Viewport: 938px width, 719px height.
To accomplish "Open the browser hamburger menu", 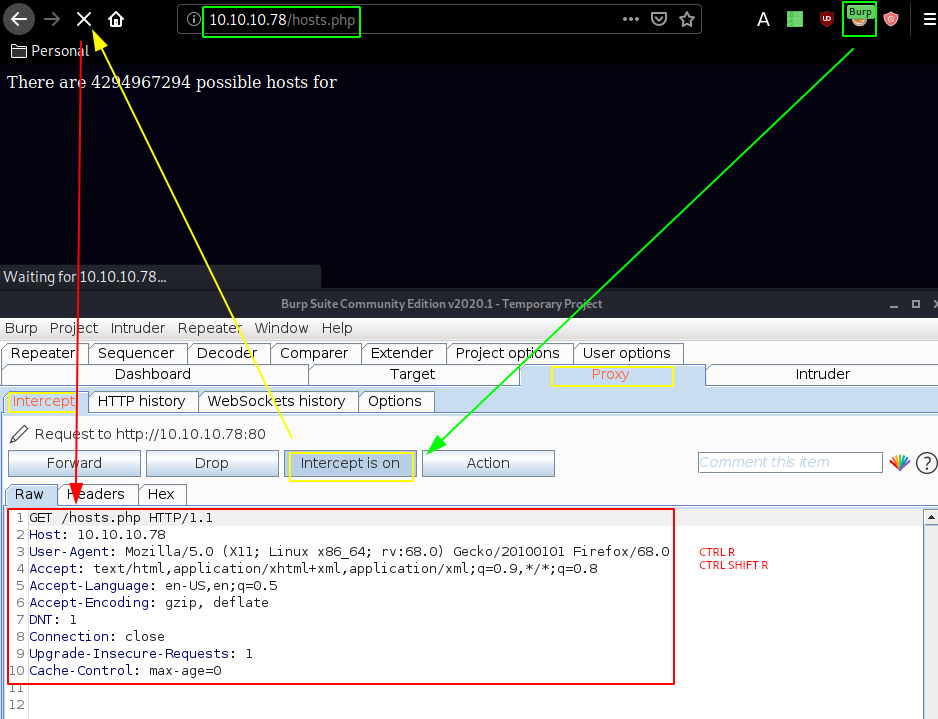I will point(930,19).
